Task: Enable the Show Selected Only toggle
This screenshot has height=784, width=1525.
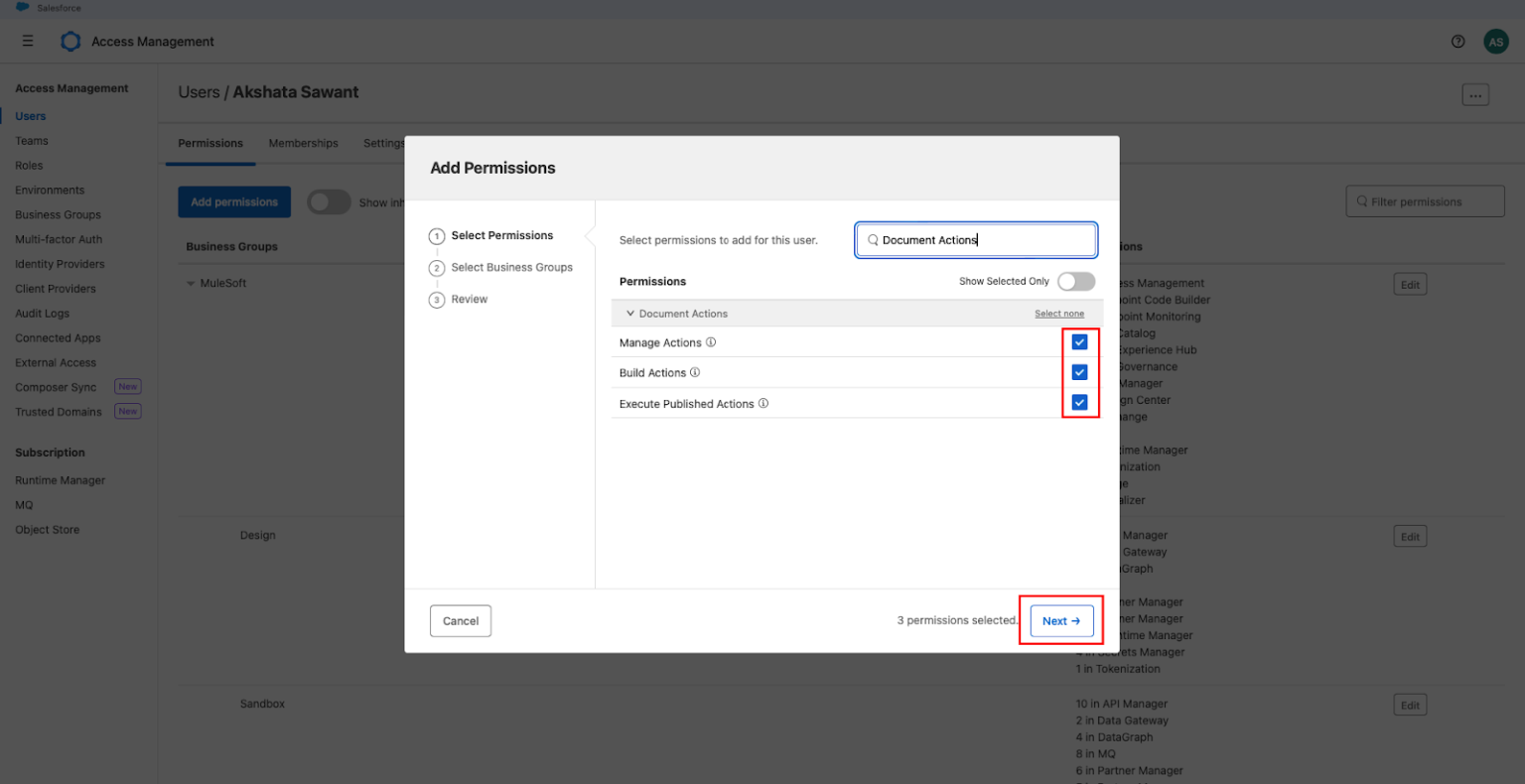Action: [1075, 282]
